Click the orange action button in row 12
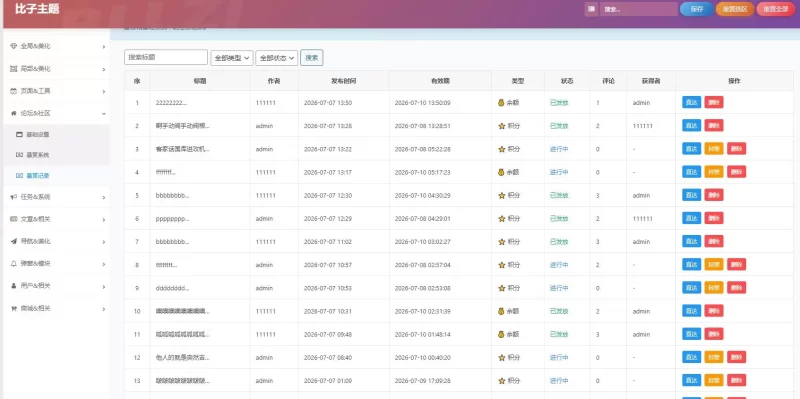The height and width of the screenshot is (399, 800). point(714,357)
